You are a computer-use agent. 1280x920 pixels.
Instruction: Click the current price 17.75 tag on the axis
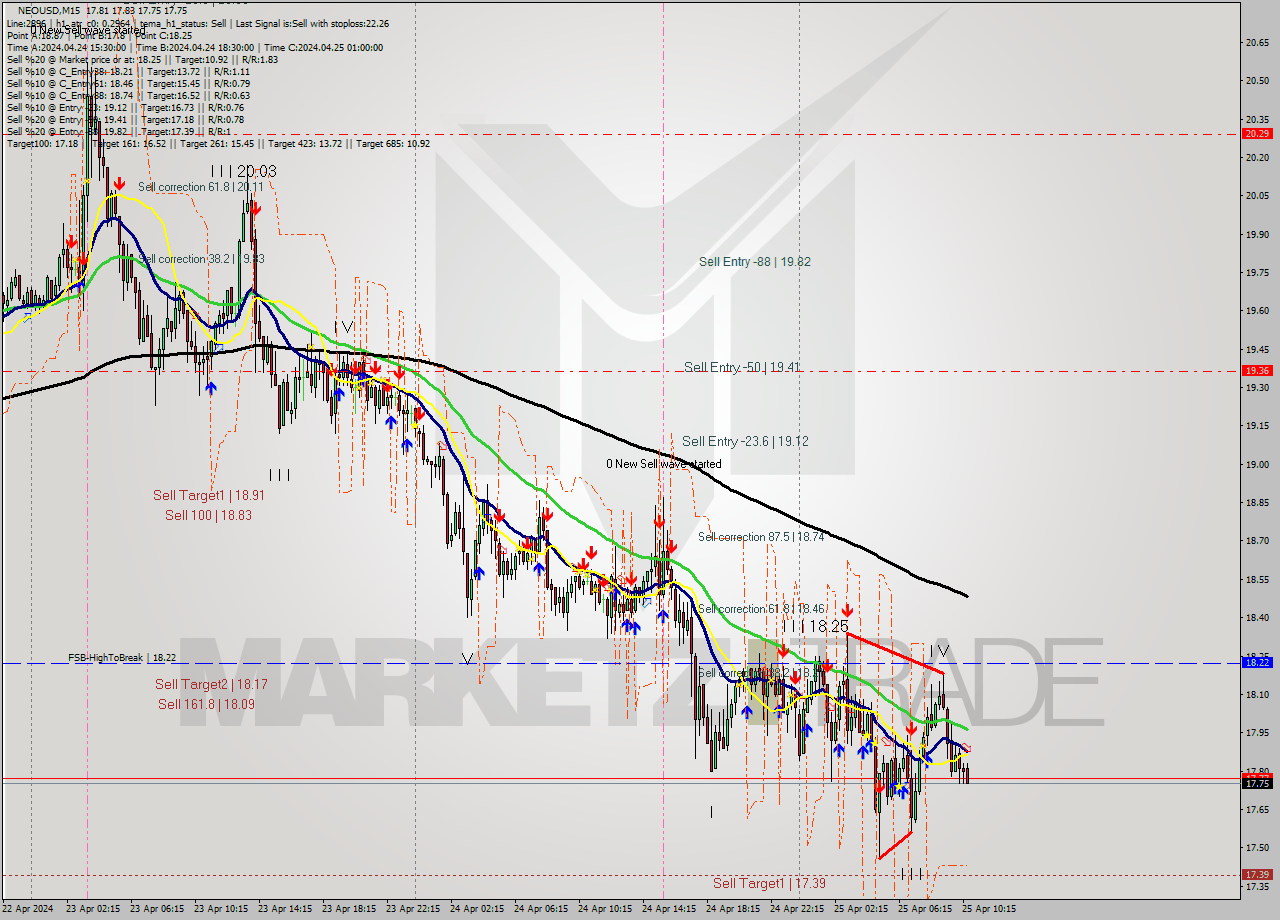coord(1257,783)
